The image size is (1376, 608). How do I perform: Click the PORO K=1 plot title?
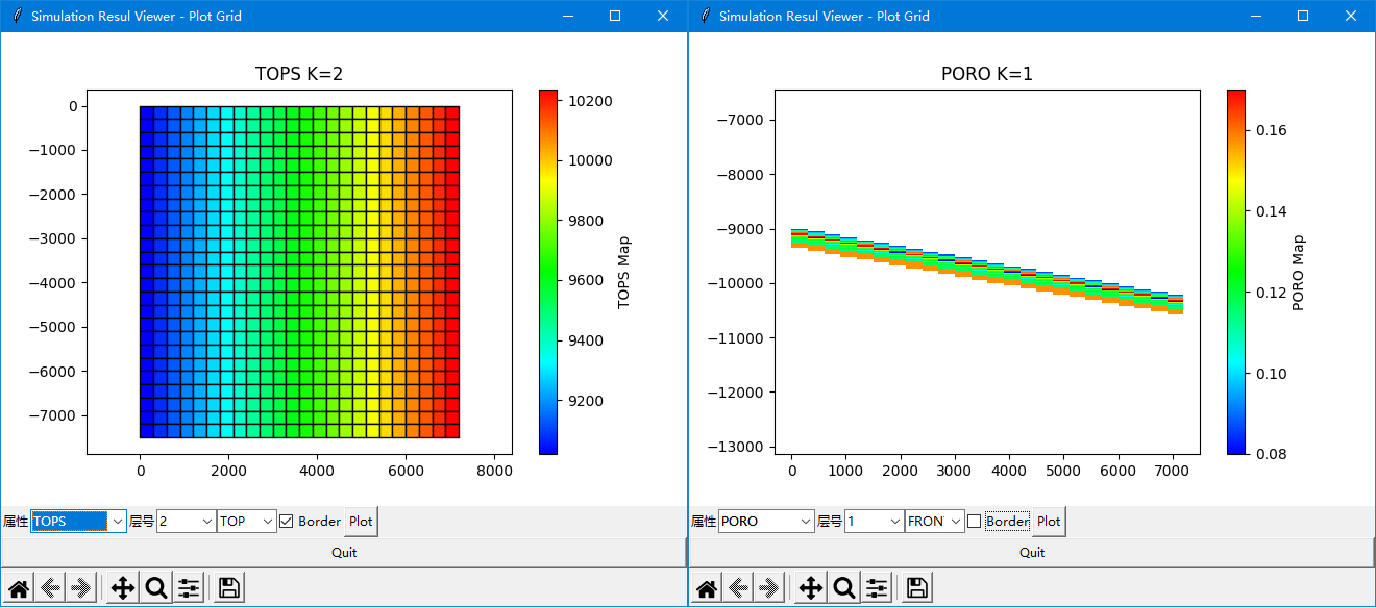(x=987, y=74)
